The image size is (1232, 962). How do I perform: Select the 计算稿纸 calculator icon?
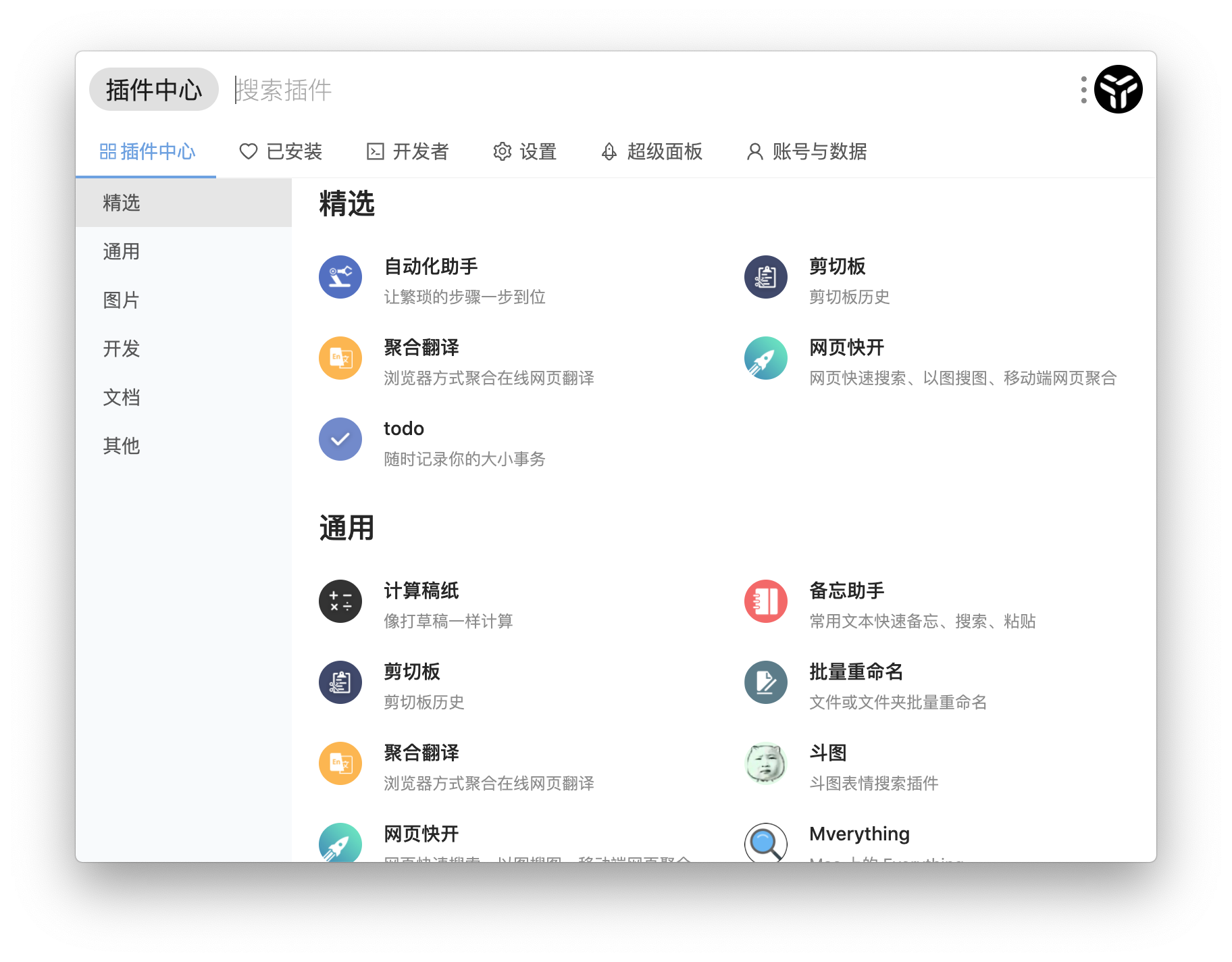point(340,601)
